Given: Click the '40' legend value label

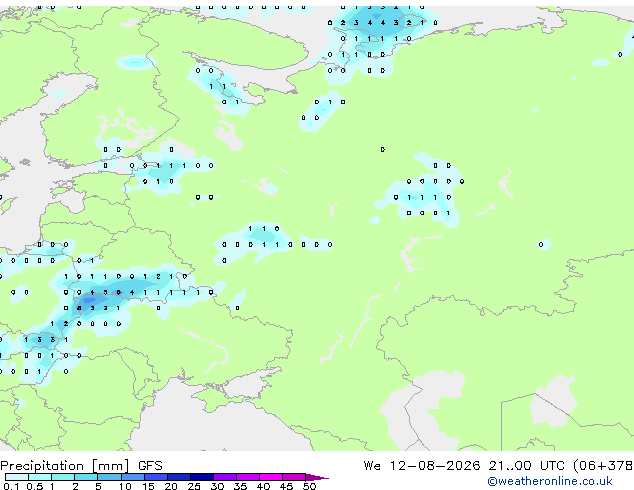Looking at the screenshot, I should click(263, 486).
